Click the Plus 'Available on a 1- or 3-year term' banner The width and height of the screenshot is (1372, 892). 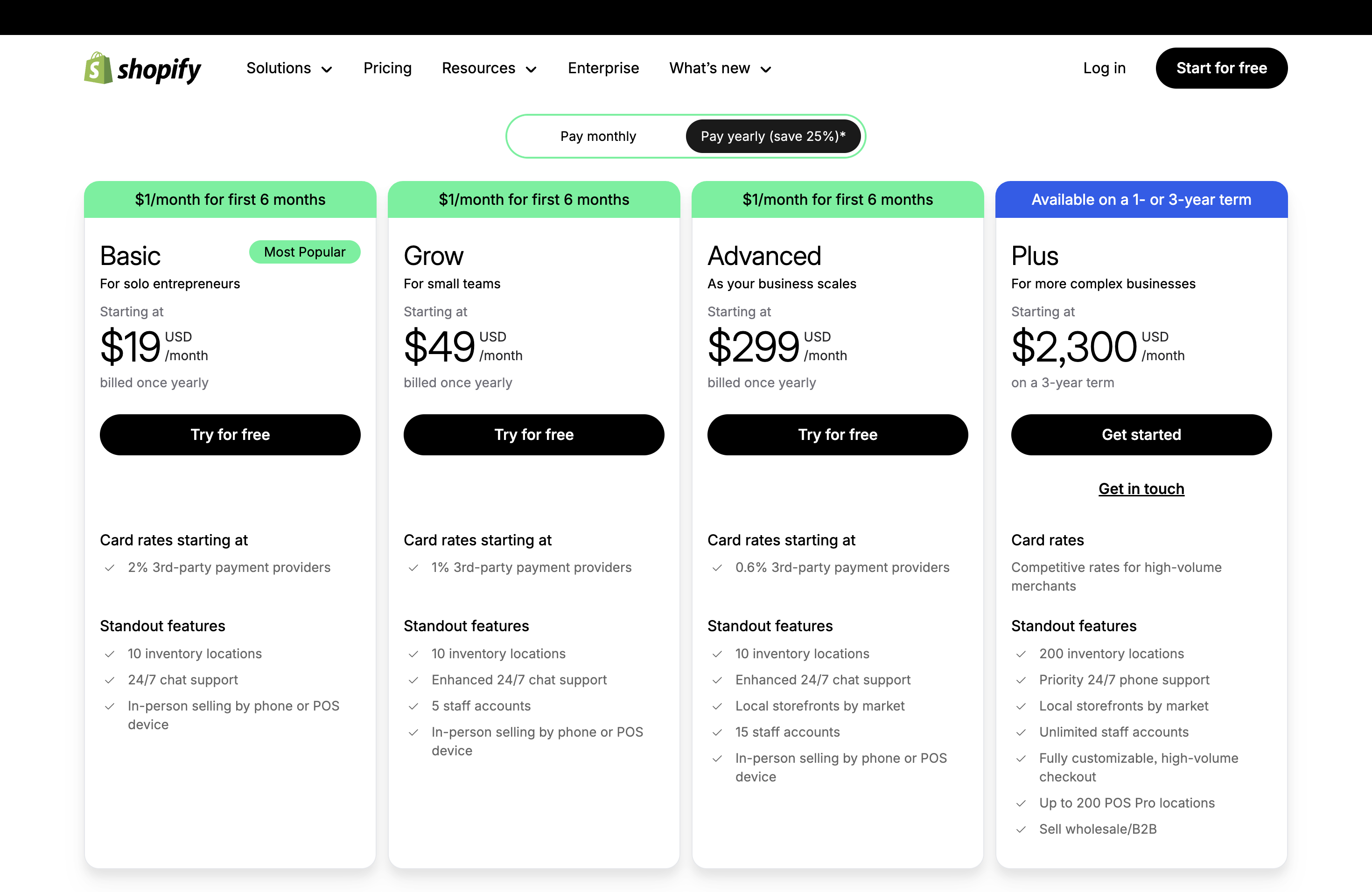point(1141,199)
